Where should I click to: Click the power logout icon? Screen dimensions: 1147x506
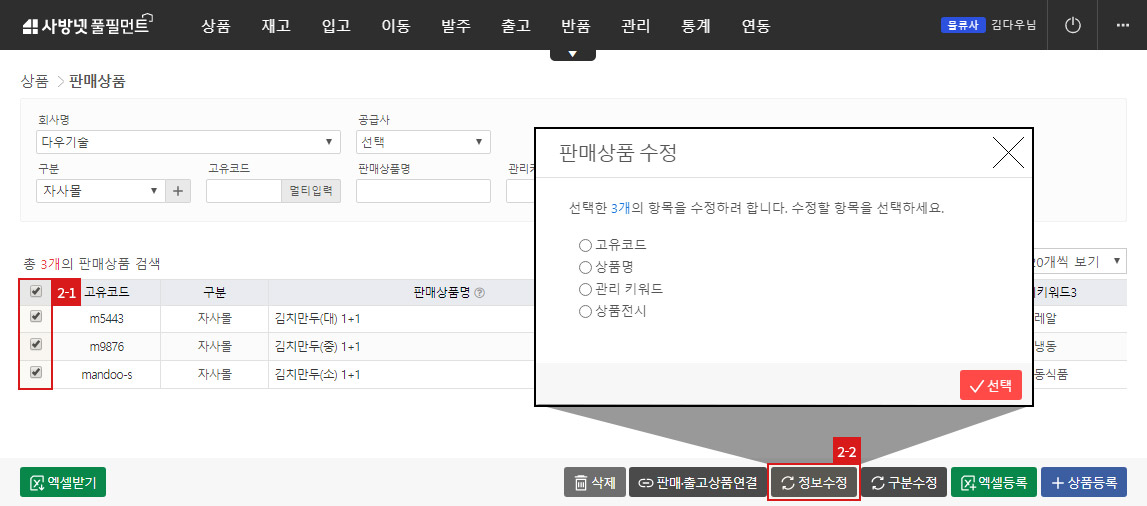[x=1072, y=26]
